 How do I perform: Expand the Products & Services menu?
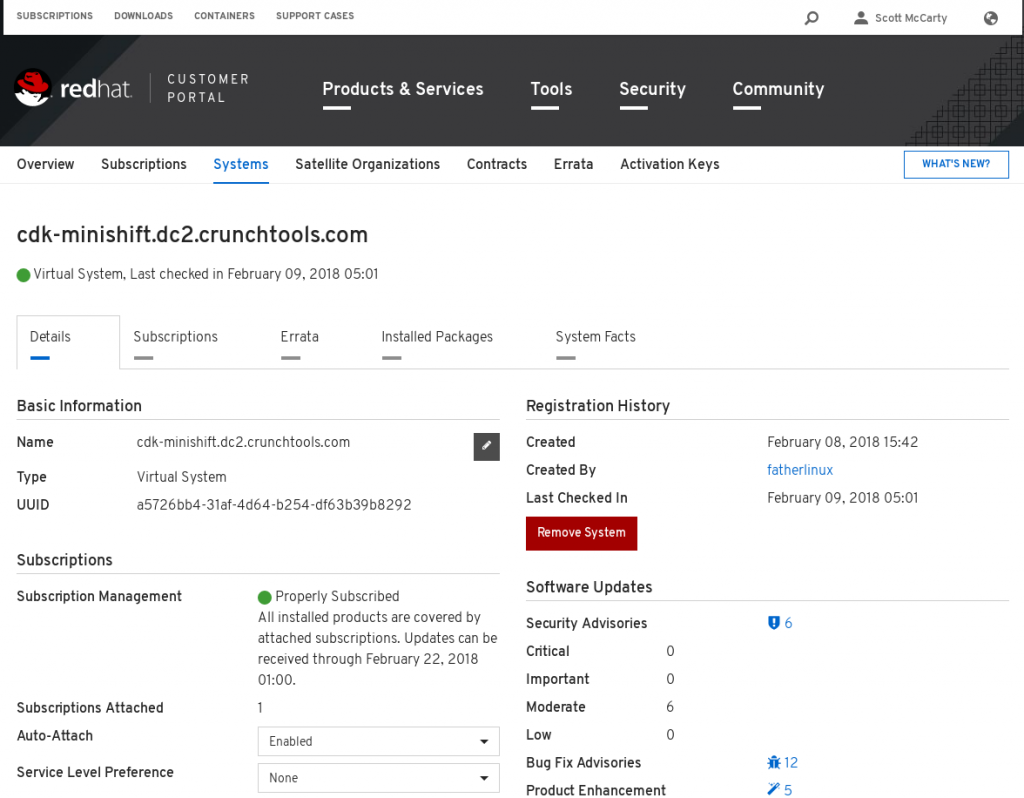402,89
